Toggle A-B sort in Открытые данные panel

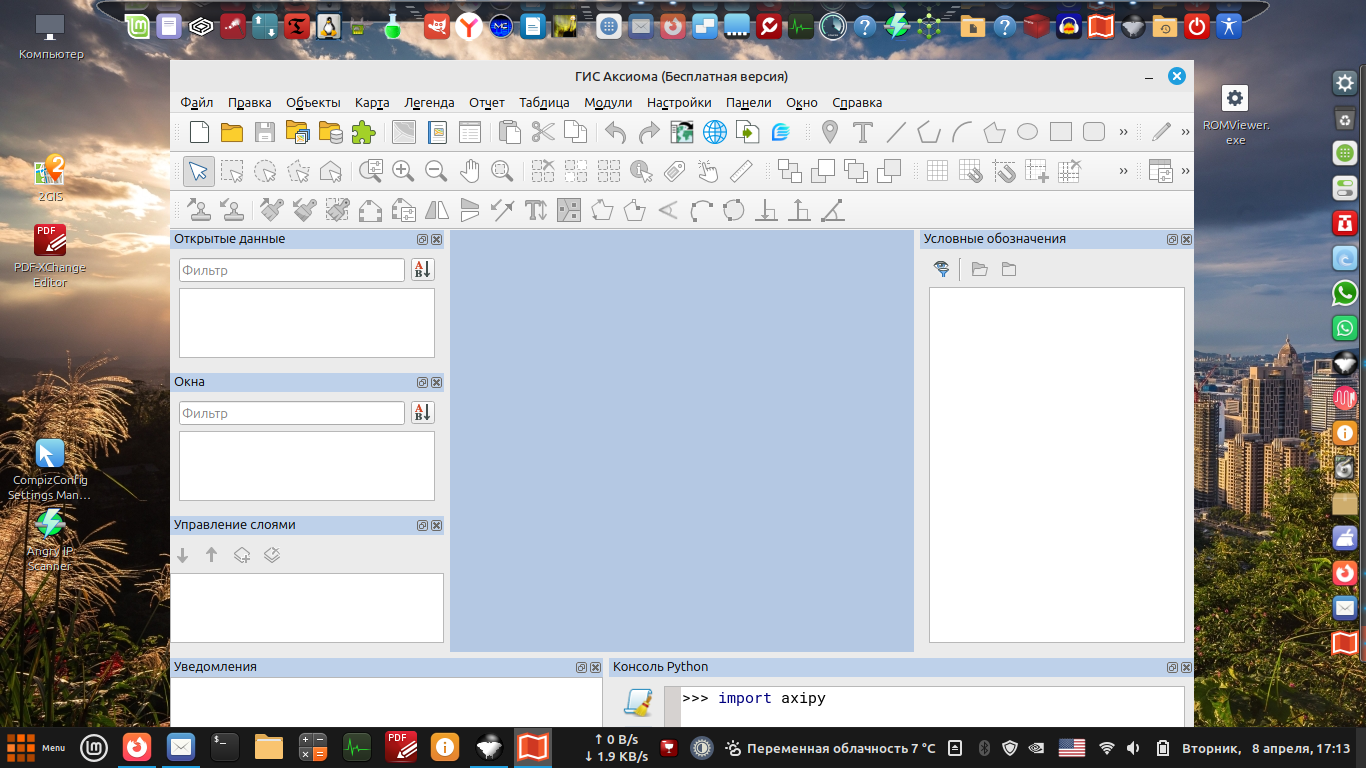click(422, 270)
